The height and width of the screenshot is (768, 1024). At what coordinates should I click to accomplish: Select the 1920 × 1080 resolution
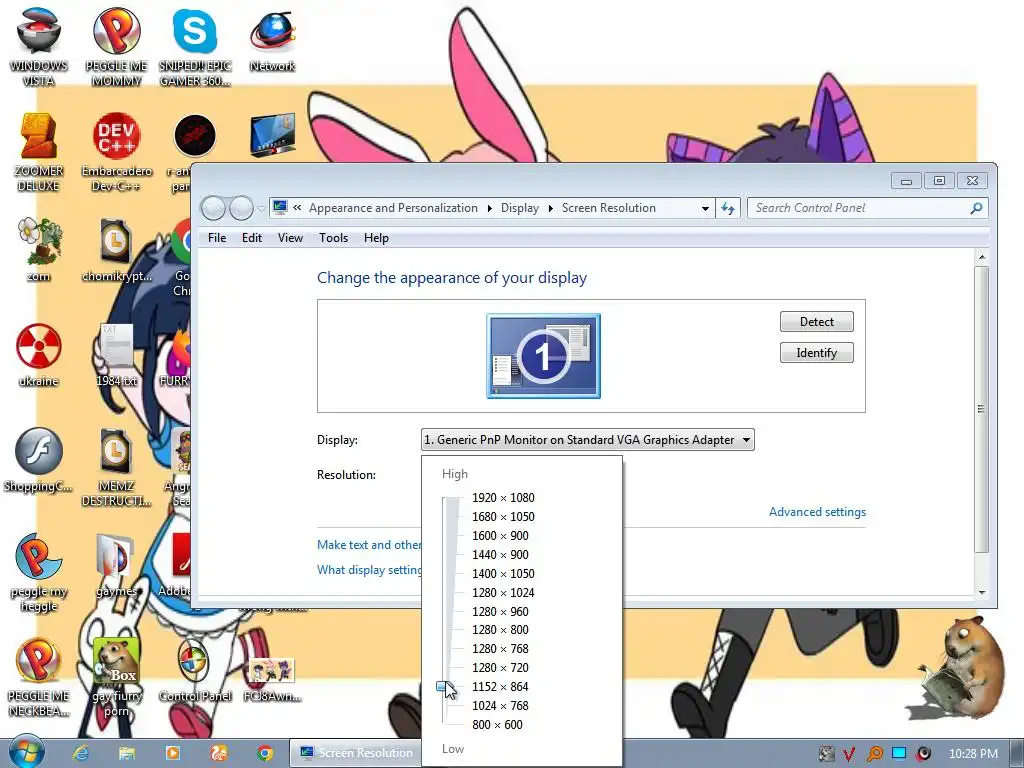[503, 498]
